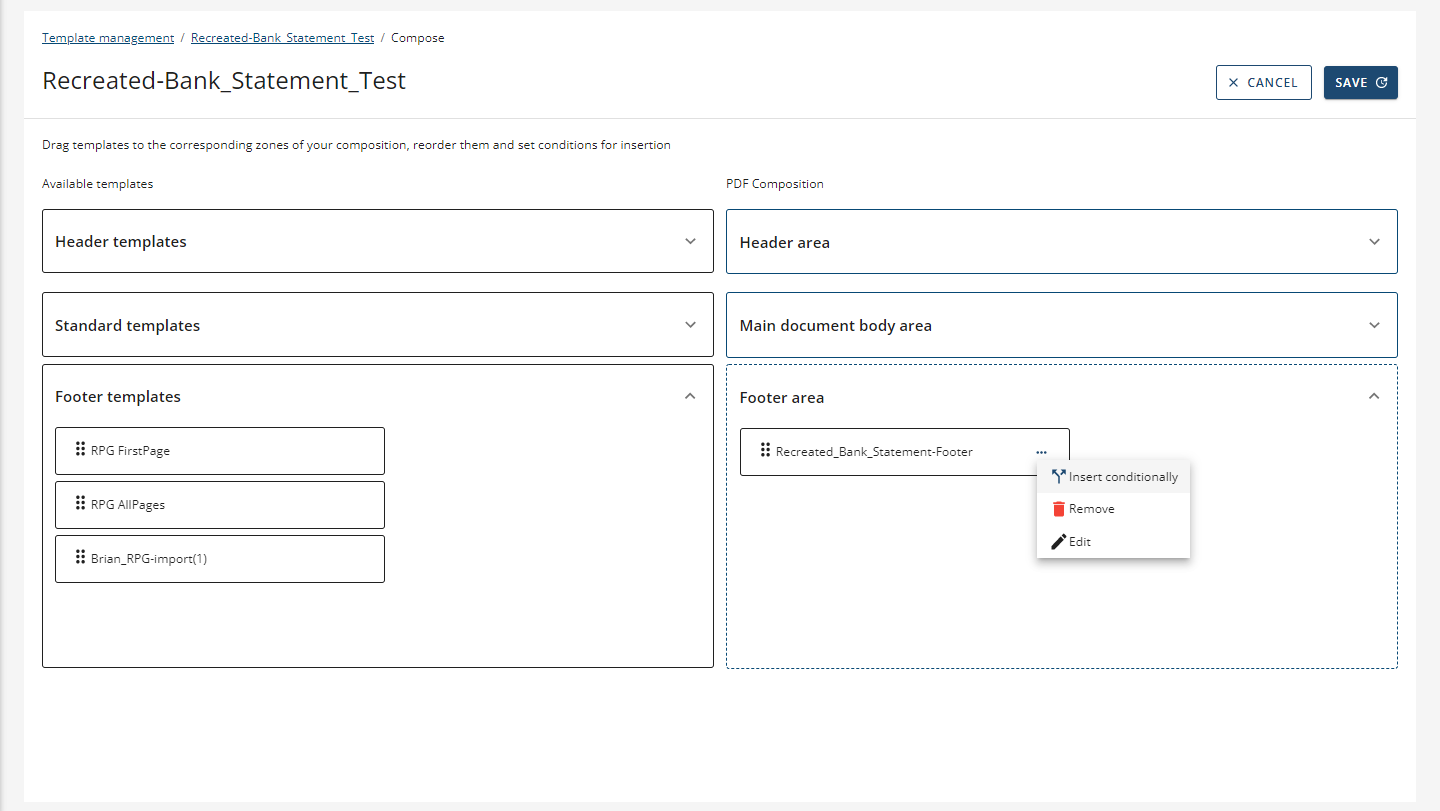The width and height of the screenshot is (1440, 811).
Task: Expand the Main document body area
Action: pos(1374,325)
